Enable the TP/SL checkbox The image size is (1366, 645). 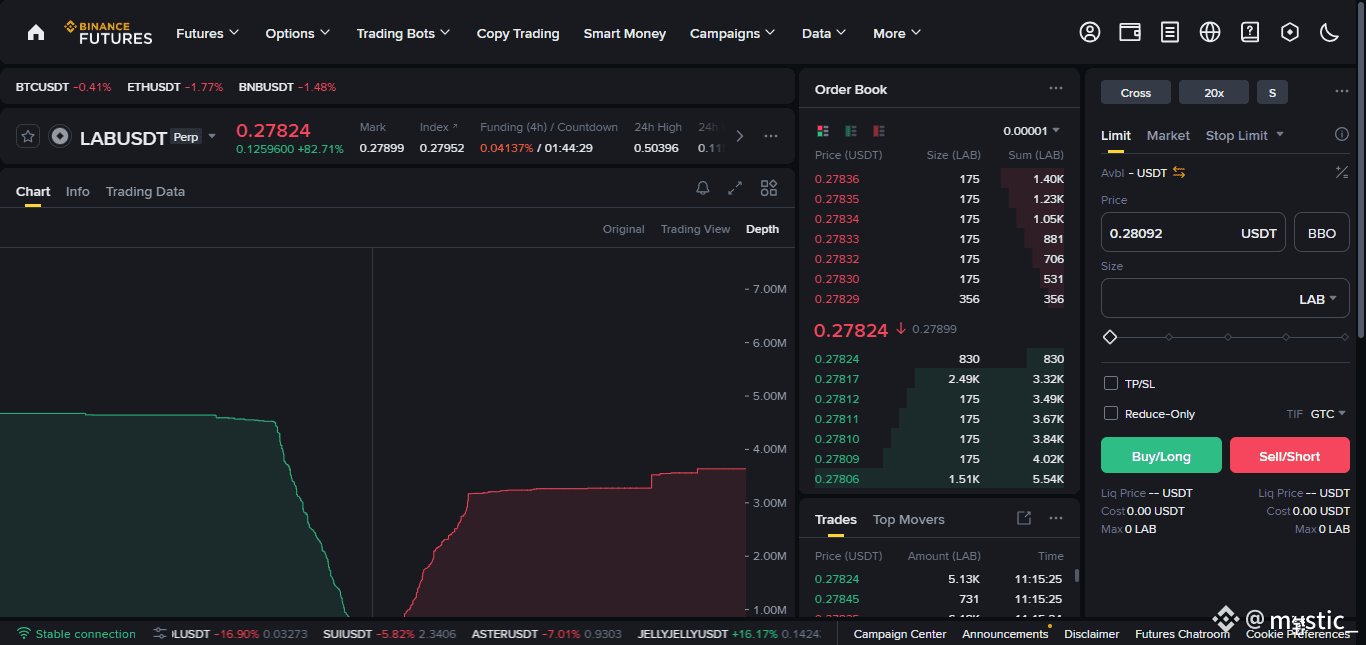(1110, 383)
